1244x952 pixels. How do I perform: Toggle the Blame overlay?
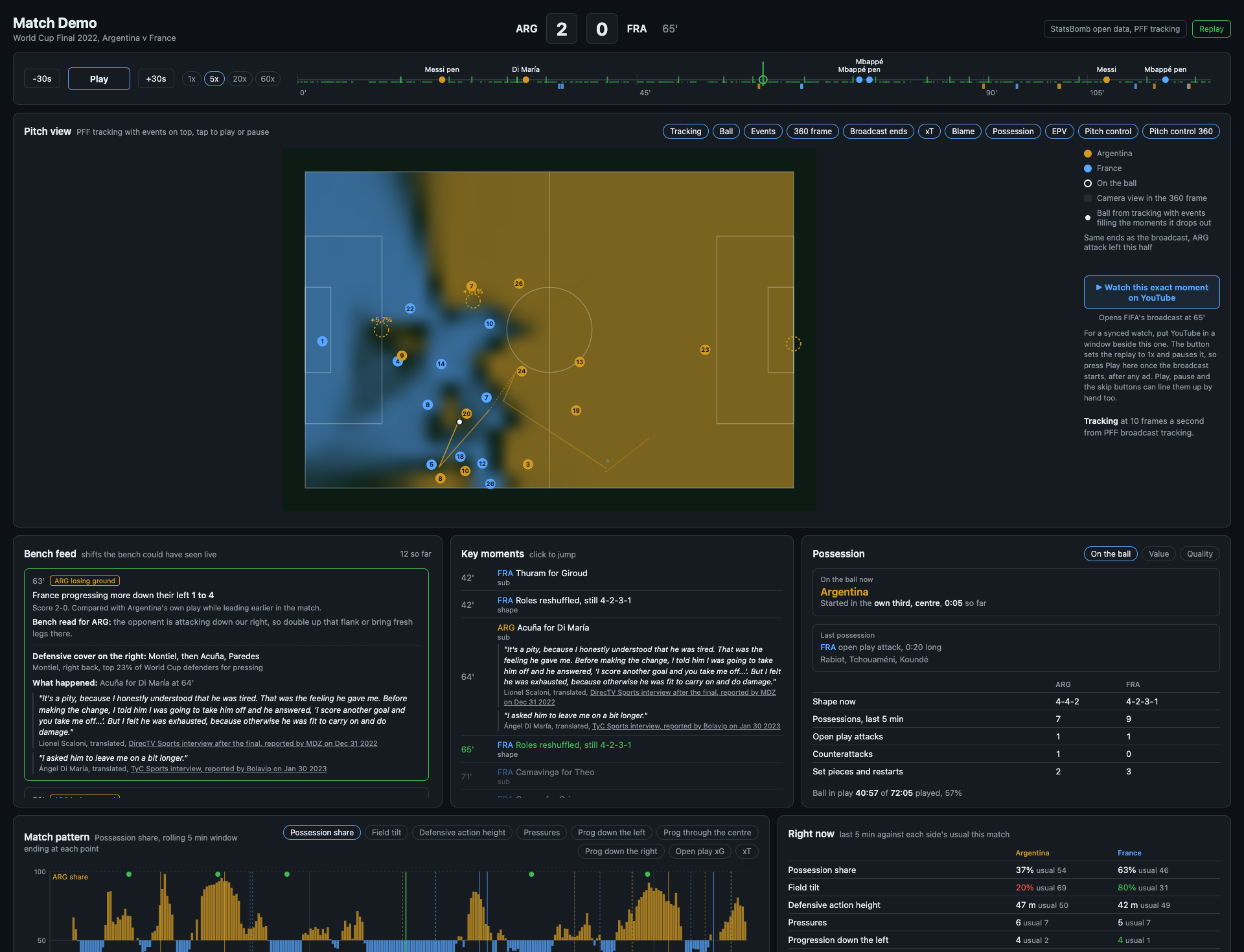pyautogui.click(x=963, y=132)
